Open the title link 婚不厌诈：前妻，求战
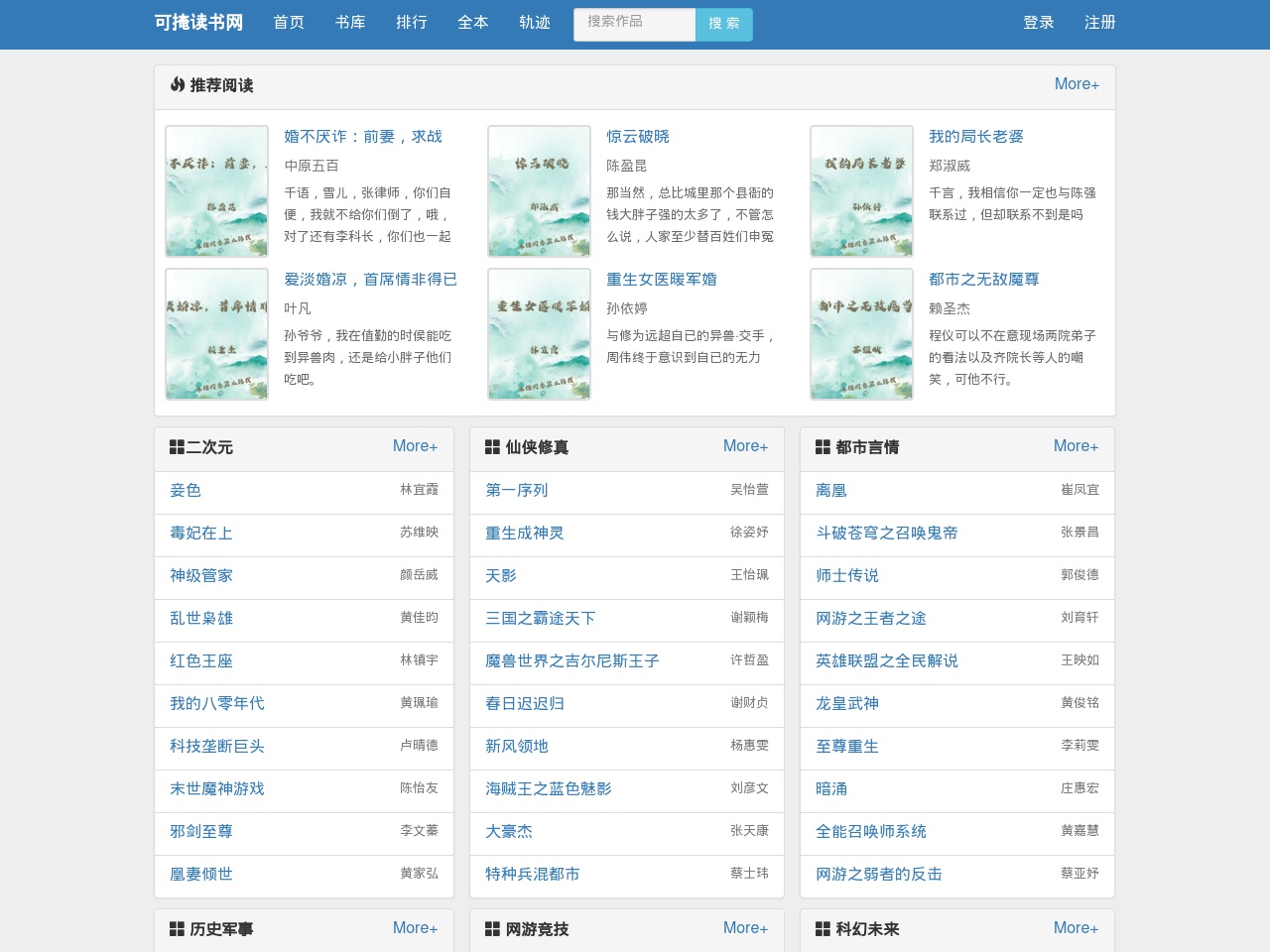Viewport: 1270px width, 952px height. [363, 137]
